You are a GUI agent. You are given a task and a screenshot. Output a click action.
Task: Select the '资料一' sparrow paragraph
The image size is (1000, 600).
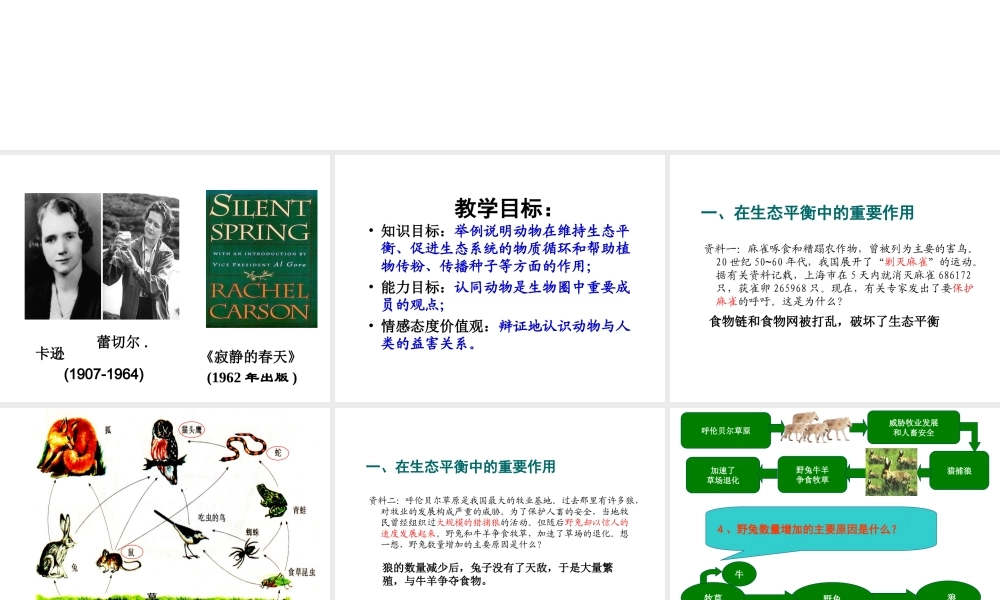click(841, 275)
